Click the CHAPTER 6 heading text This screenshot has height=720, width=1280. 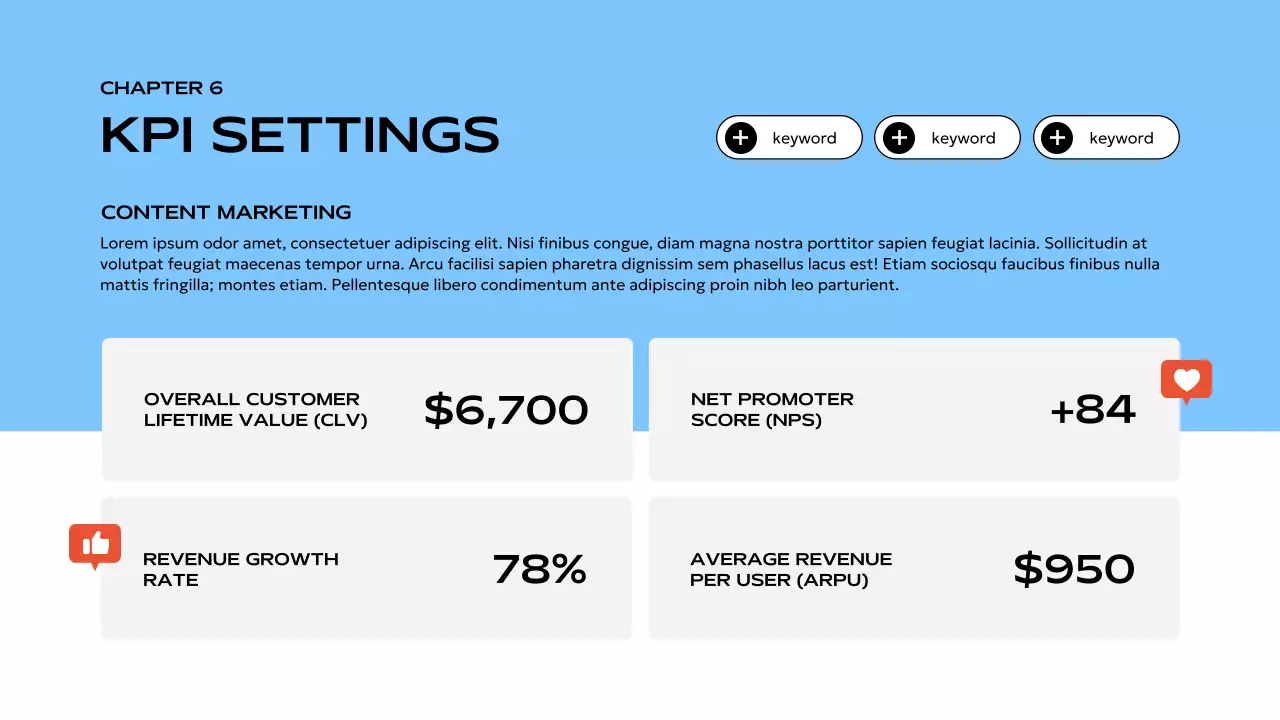(162, 88)
